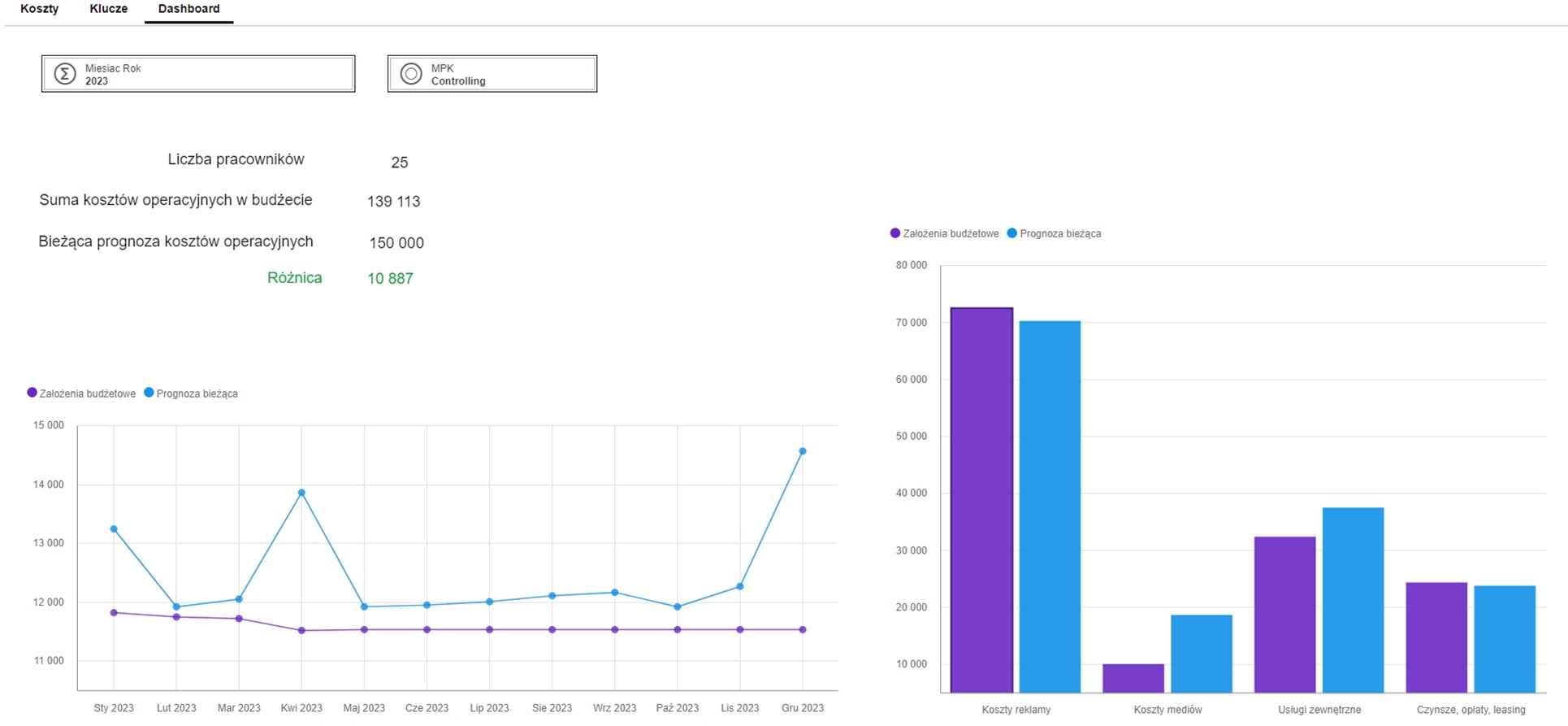This screenshot has width=1568, height=726.
Task: Select the purple Usługi zewnętrzne budget bar
Action: pos(1285,615)
